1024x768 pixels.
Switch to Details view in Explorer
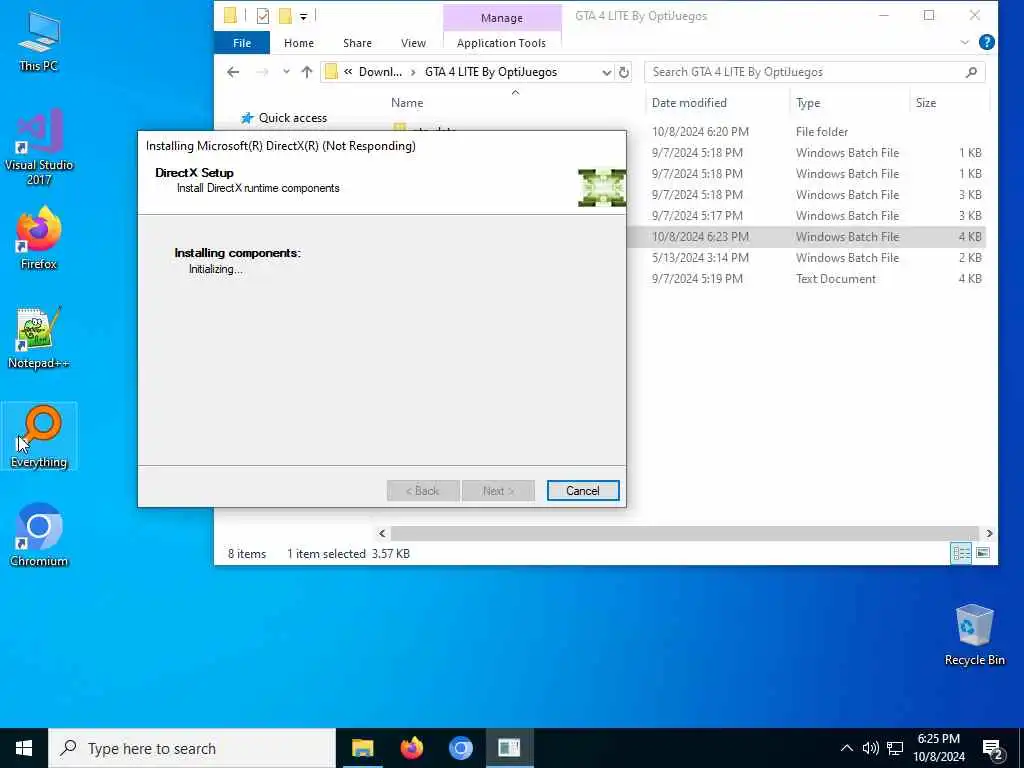click(961, 553)
